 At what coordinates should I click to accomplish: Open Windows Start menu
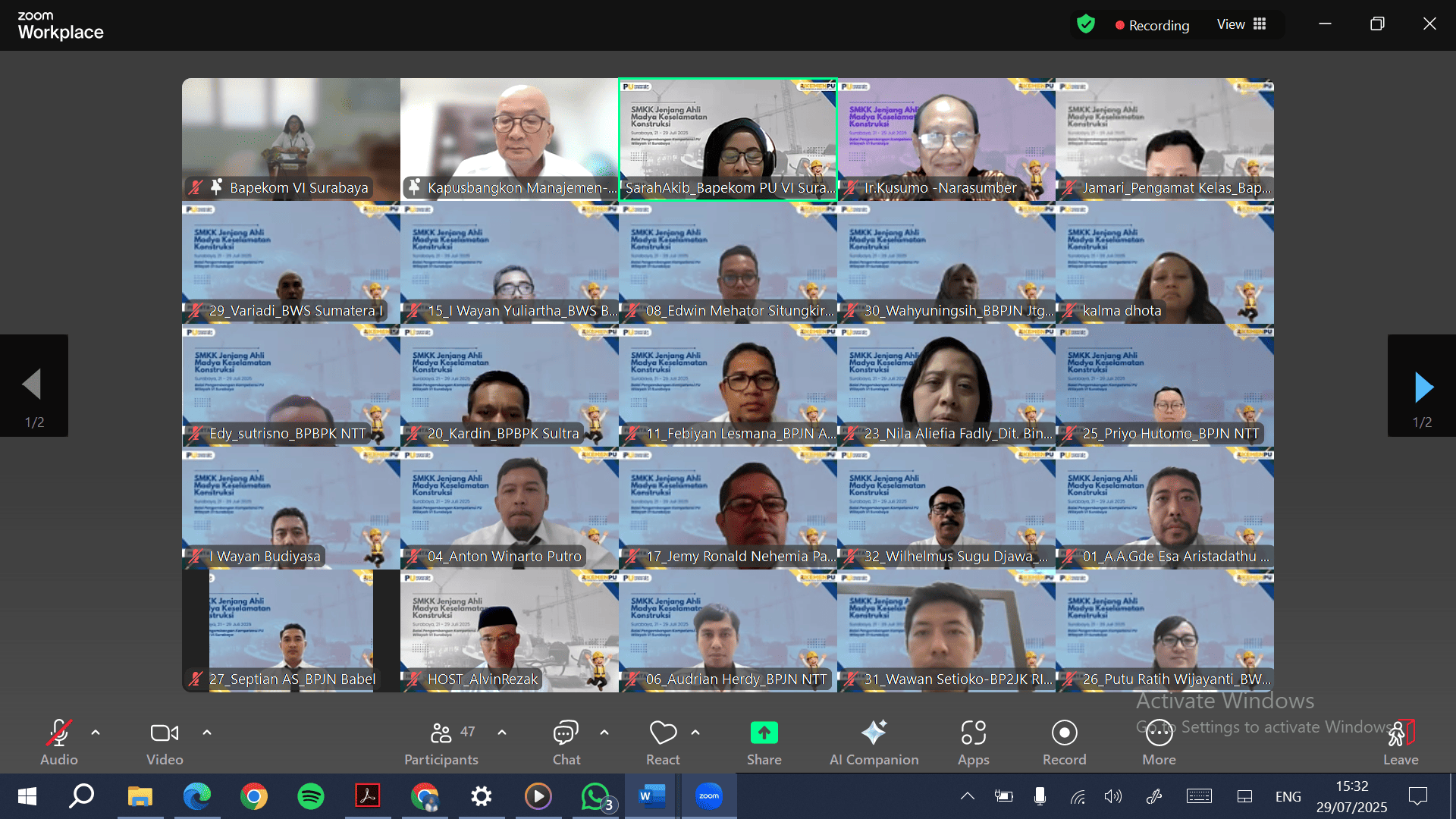coord(27,796)
